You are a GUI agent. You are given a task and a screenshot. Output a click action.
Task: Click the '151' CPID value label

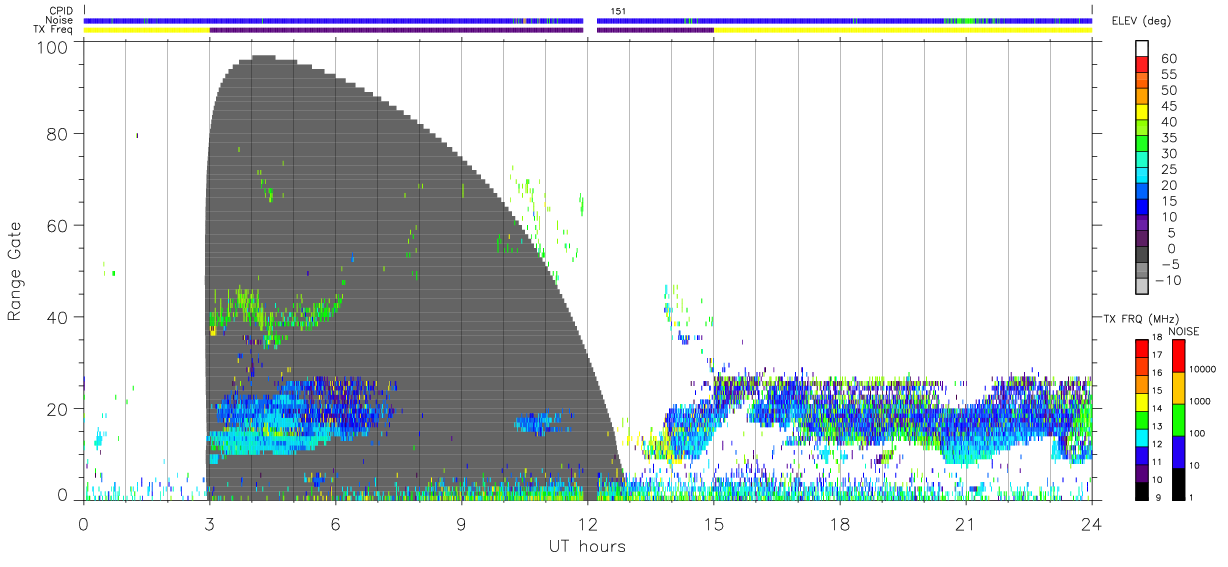[618, 11]
